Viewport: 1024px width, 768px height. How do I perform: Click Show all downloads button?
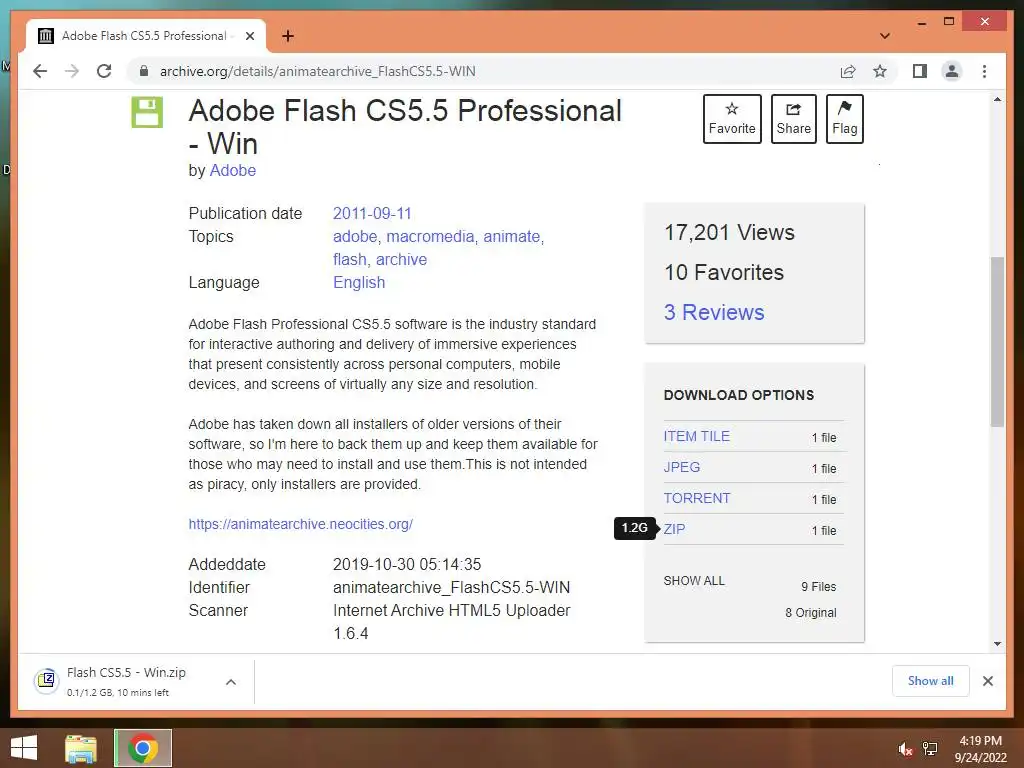pos(931,681)
